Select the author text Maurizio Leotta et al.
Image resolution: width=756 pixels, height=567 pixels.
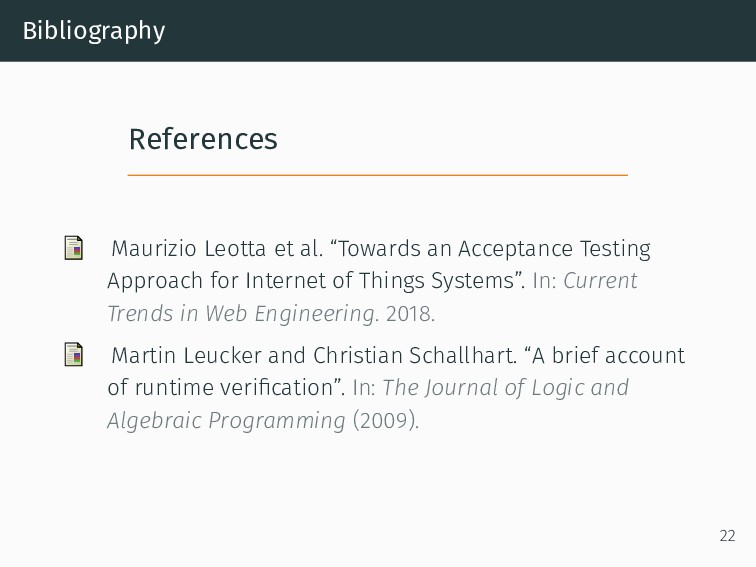pos(217,249)
